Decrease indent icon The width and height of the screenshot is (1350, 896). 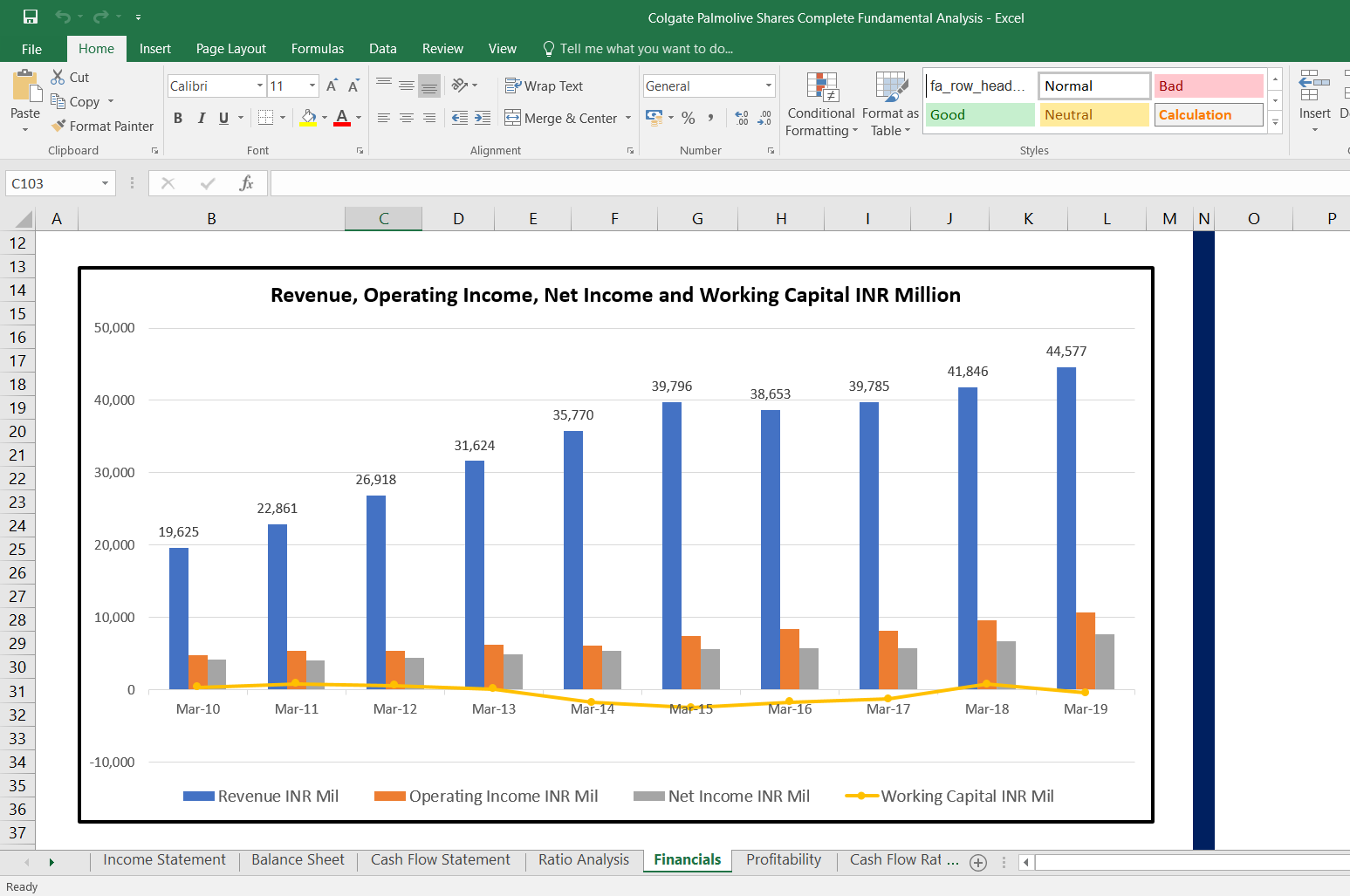coord(459,118)
